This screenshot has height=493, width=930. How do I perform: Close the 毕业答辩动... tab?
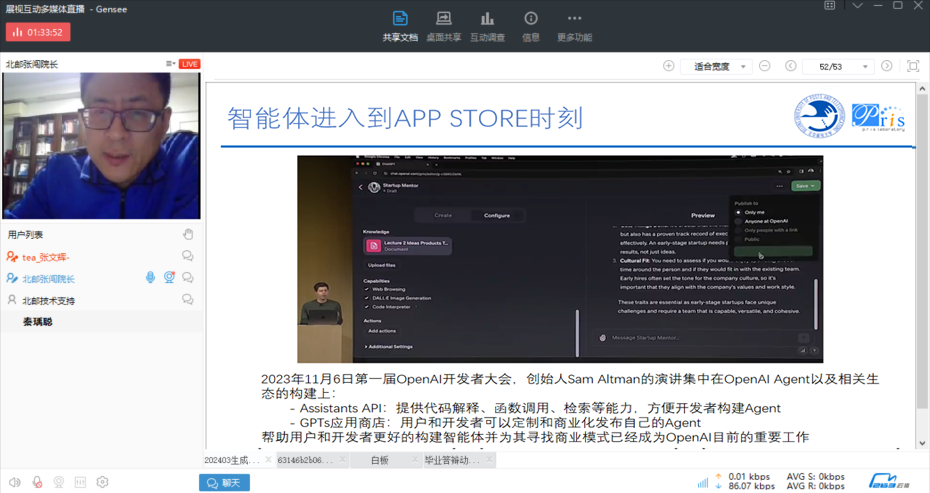(489, 460)
